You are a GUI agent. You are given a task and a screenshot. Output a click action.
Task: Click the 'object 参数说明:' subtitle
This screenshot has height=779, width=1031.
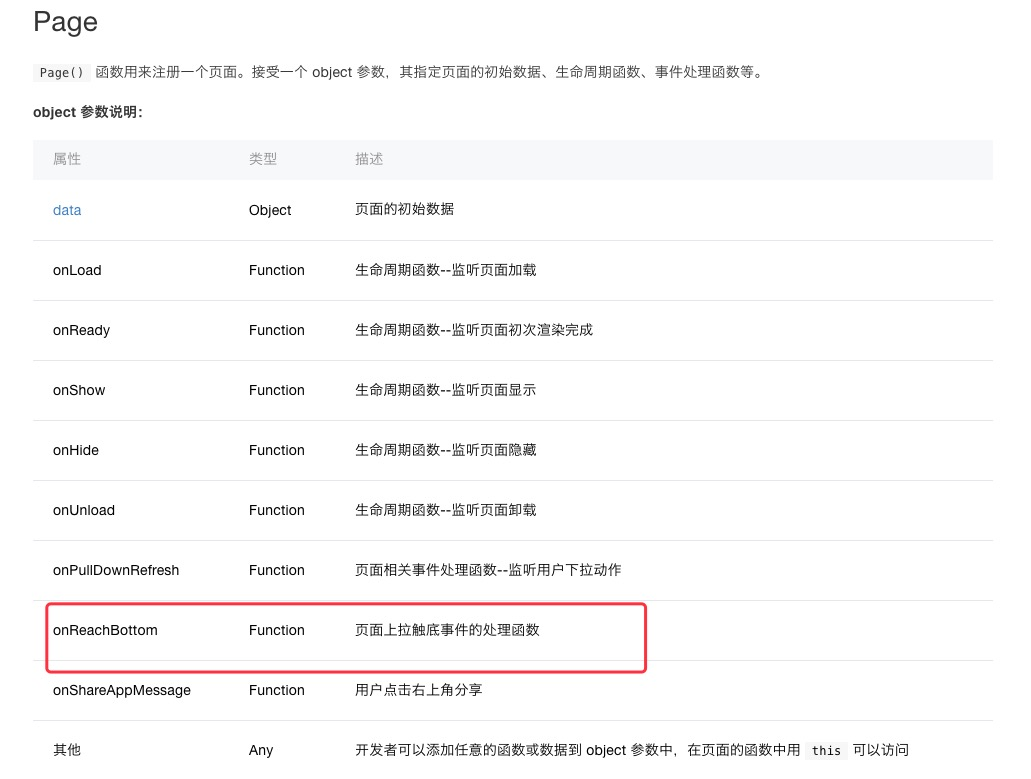tap(87, 112)
